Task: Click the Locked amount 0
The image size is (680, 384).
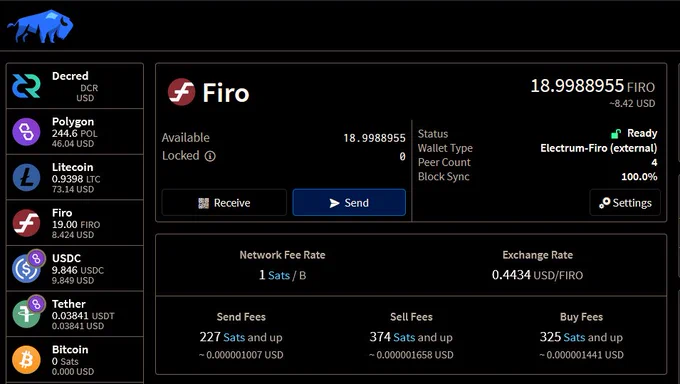Action: pyautogui.click(x=402, y=156)
